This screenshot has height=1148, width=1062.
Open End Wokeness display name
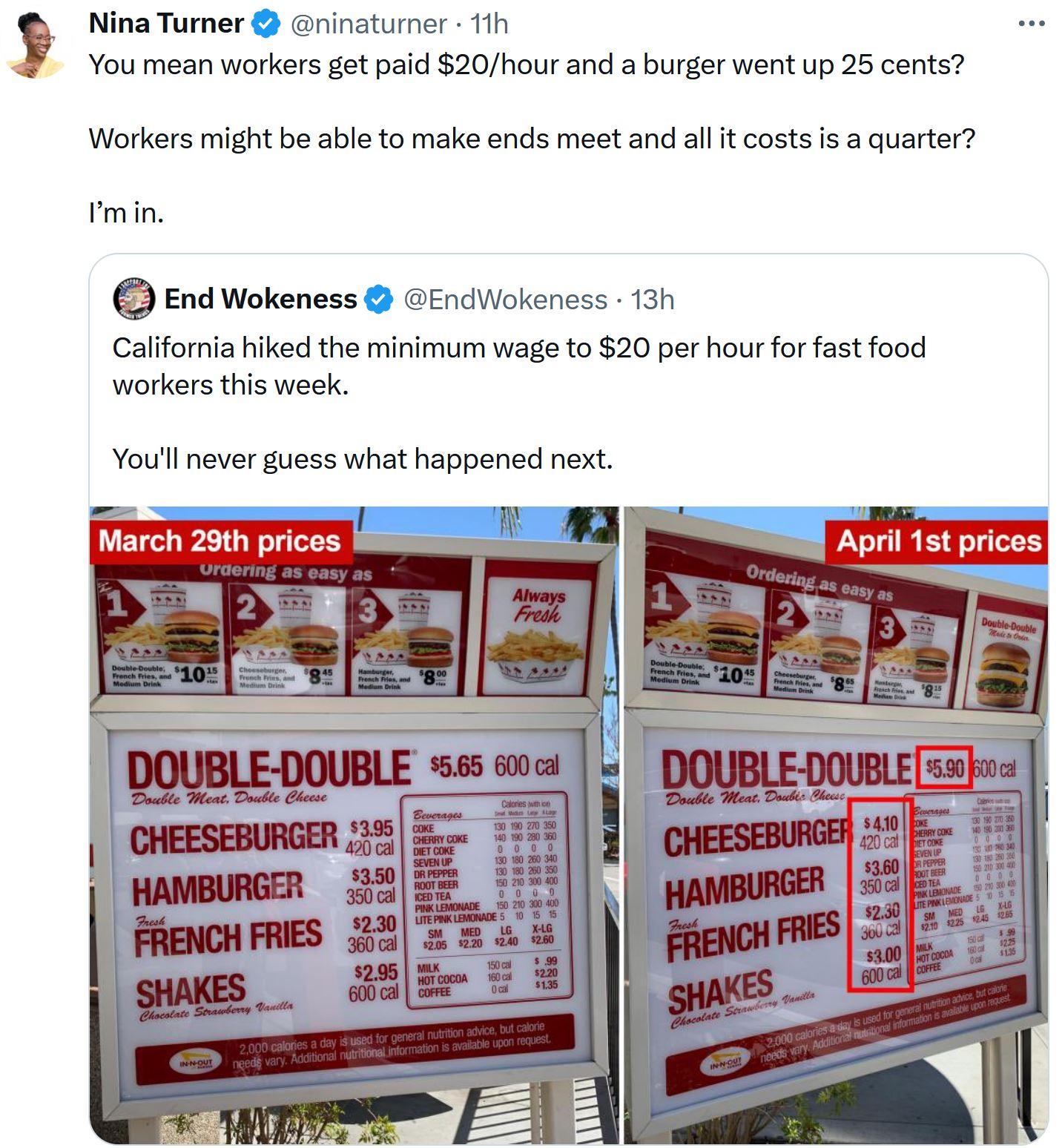[x=260, y=299]
